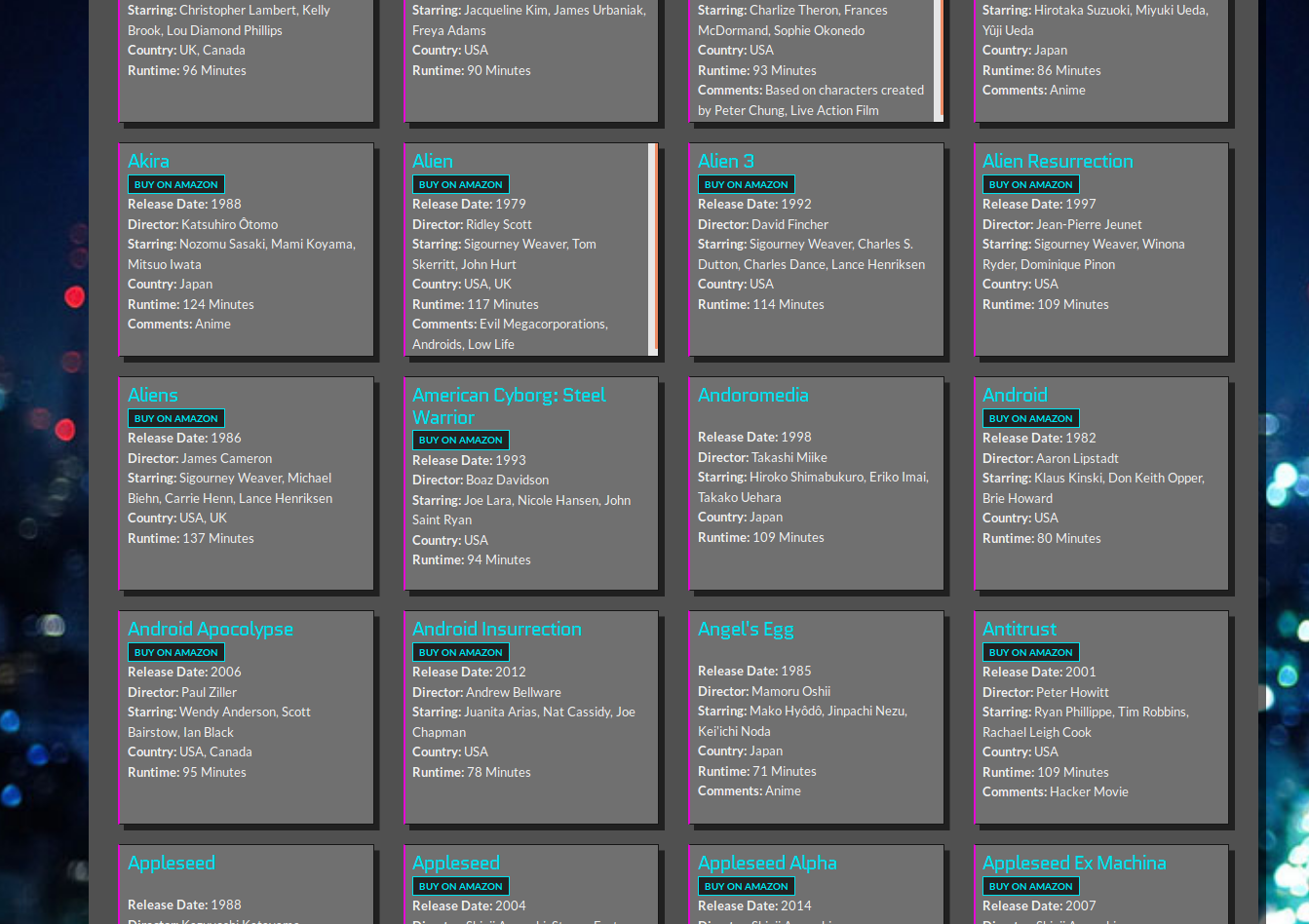Select the text 'Director: Peter Howitt'

pos(1046,692)
